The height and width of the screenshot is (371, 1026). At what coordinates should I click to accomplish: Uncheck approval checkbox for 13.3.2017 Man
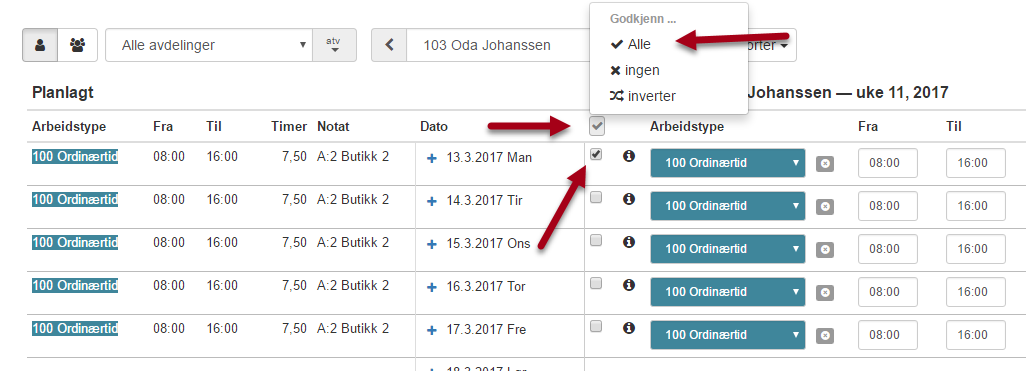point(596,155)
